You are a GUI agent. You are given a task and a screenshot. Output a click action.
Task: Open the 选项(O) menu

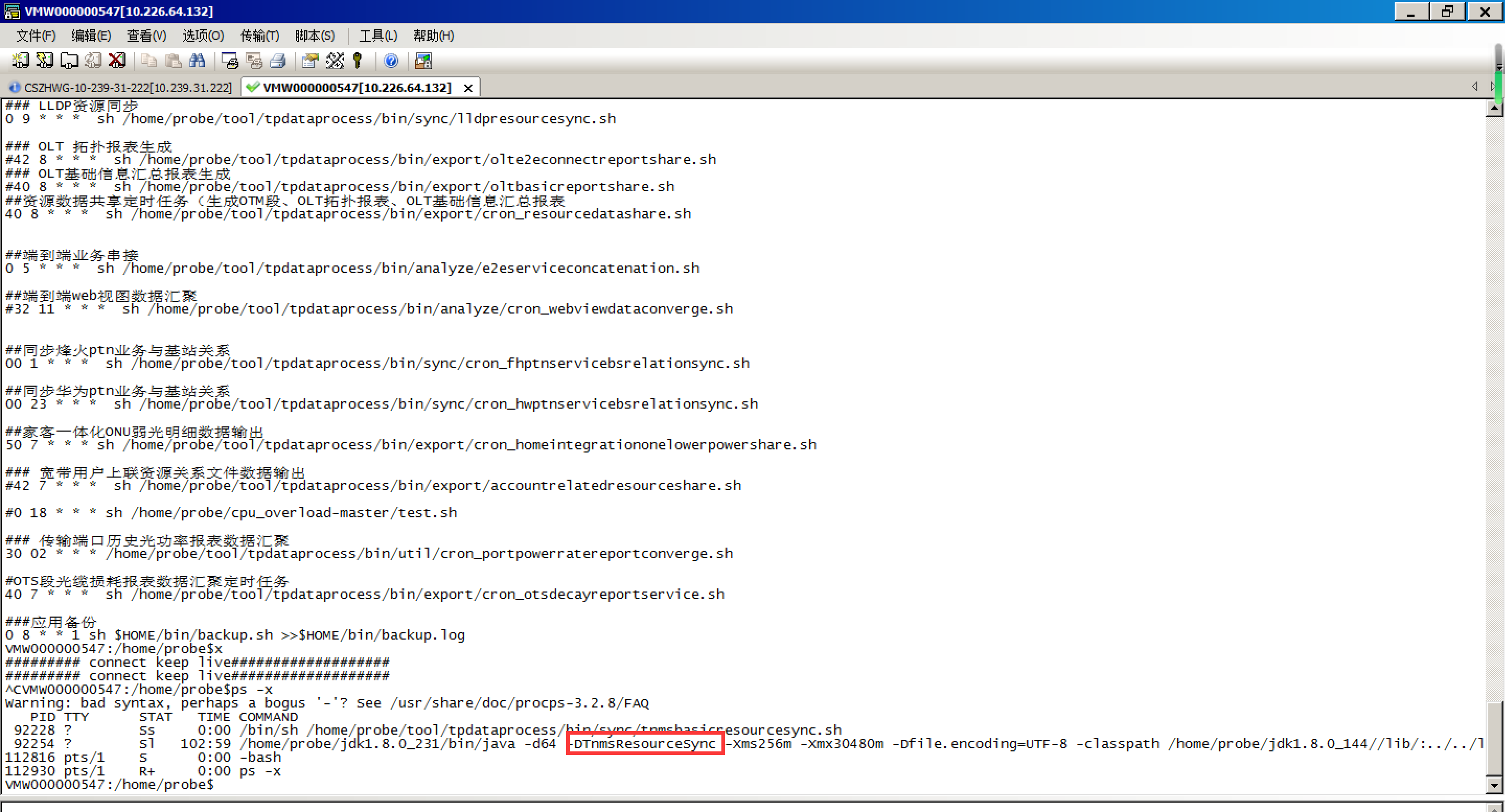(x=203, y=36)
